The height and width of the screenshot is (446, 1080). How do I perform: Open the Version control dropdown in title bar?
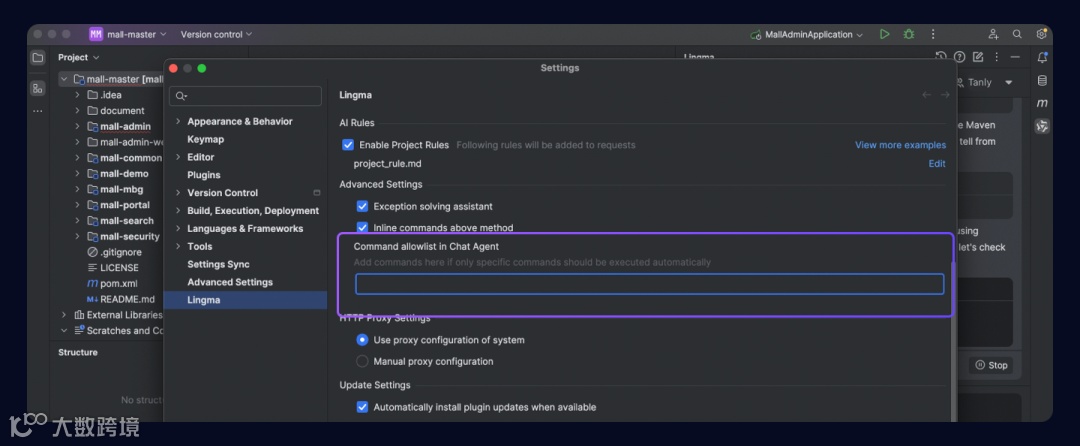(216, 34)
